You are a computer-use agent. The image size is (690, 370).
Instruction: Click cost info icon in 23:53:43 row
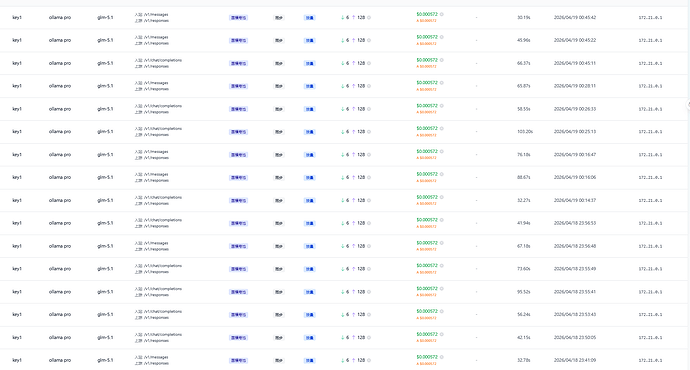click(x=441, y=311)
